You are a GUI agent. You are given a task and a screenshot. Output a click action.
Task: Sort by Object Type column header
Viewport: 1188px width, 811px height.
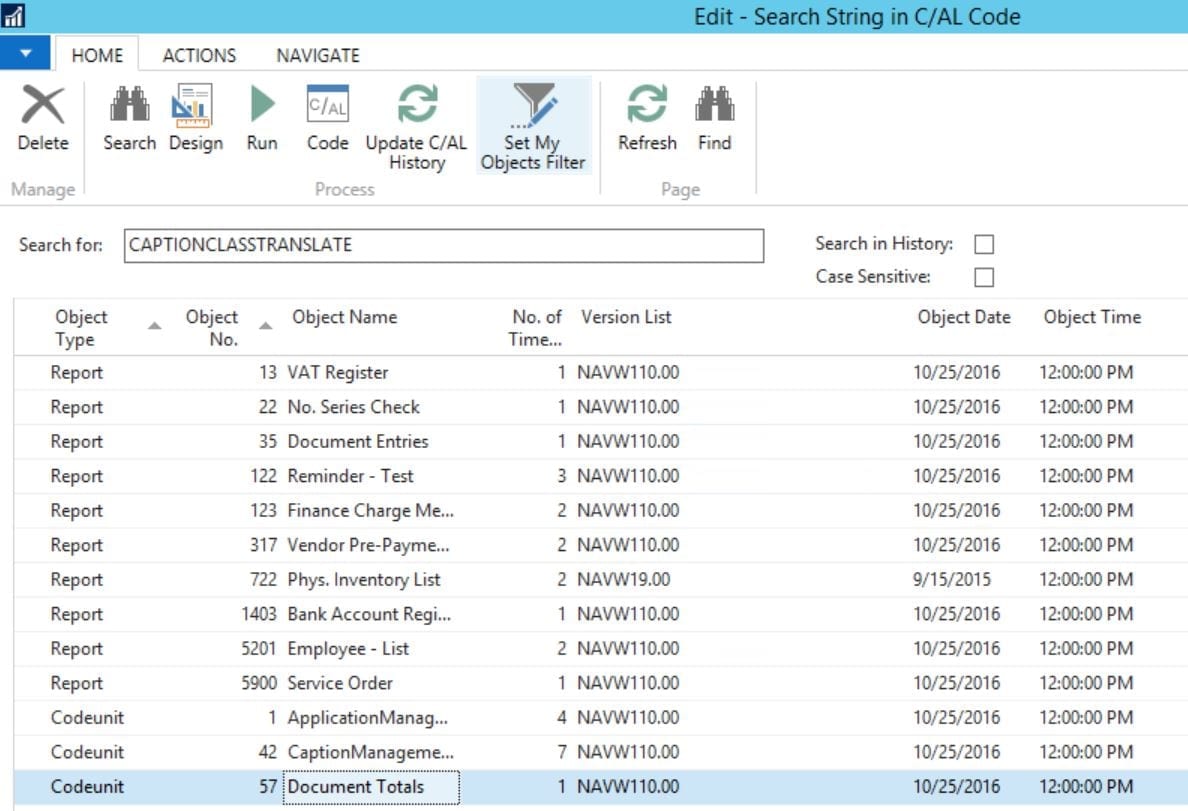click(x=82, y=327)
